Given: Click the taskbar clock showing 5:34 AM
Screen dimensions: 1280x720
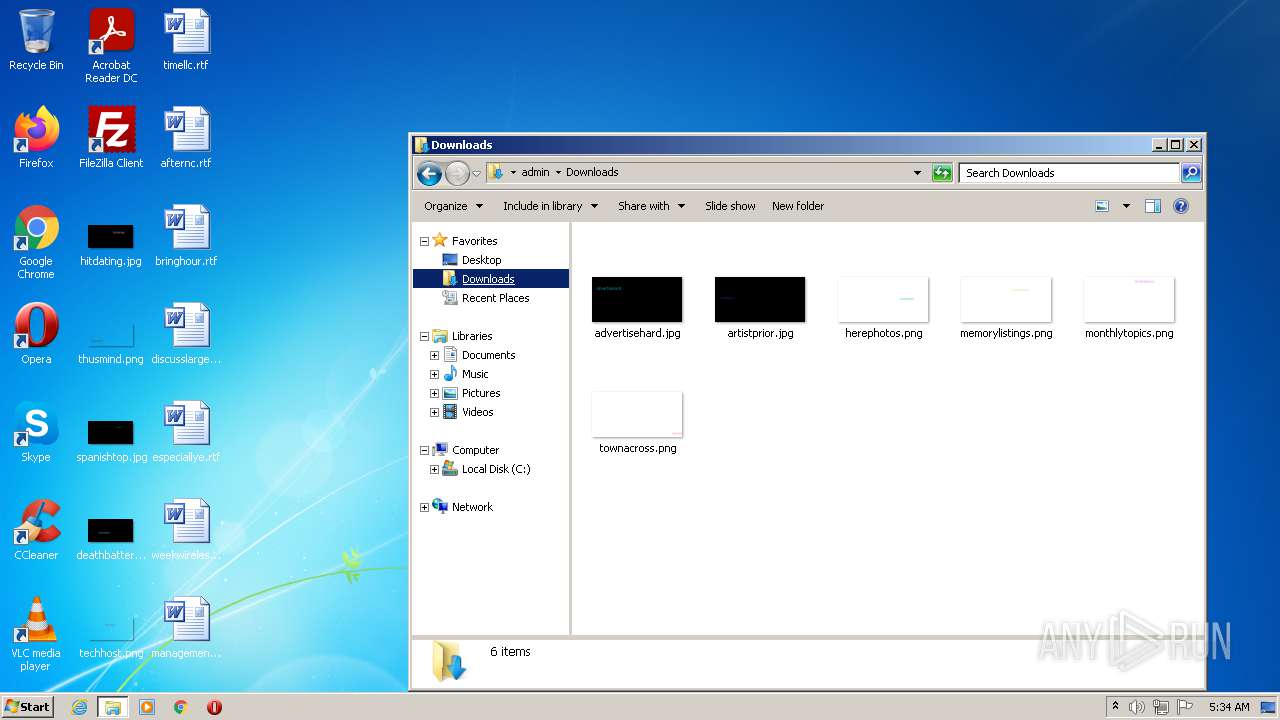Looking at the screenshot, I should pyautogui.click(x=1229, y=707).
